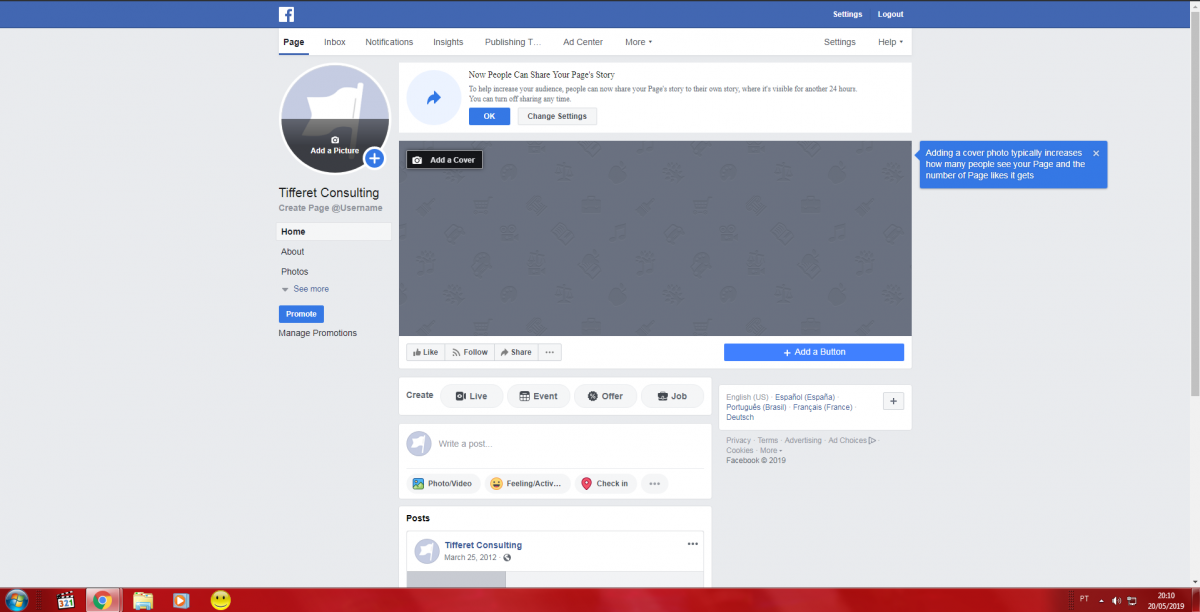Click Settings in top blue bar
This screenshot has width=1200, height=612.
848,14
